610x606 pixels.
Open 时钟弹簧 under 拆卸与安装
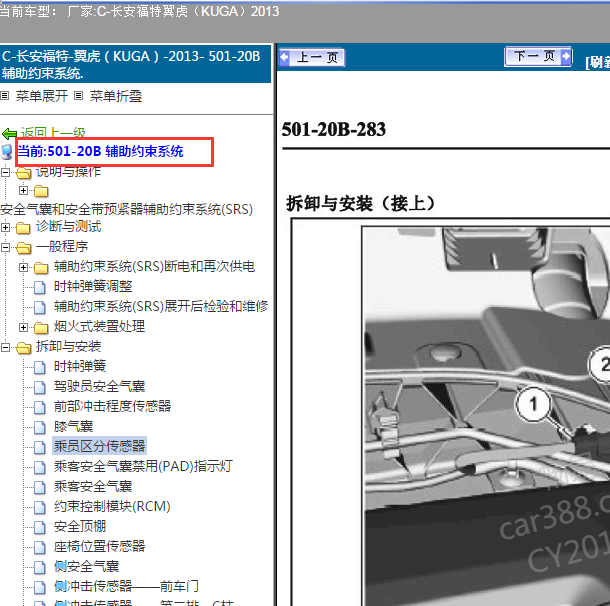[x=80, y=366]
